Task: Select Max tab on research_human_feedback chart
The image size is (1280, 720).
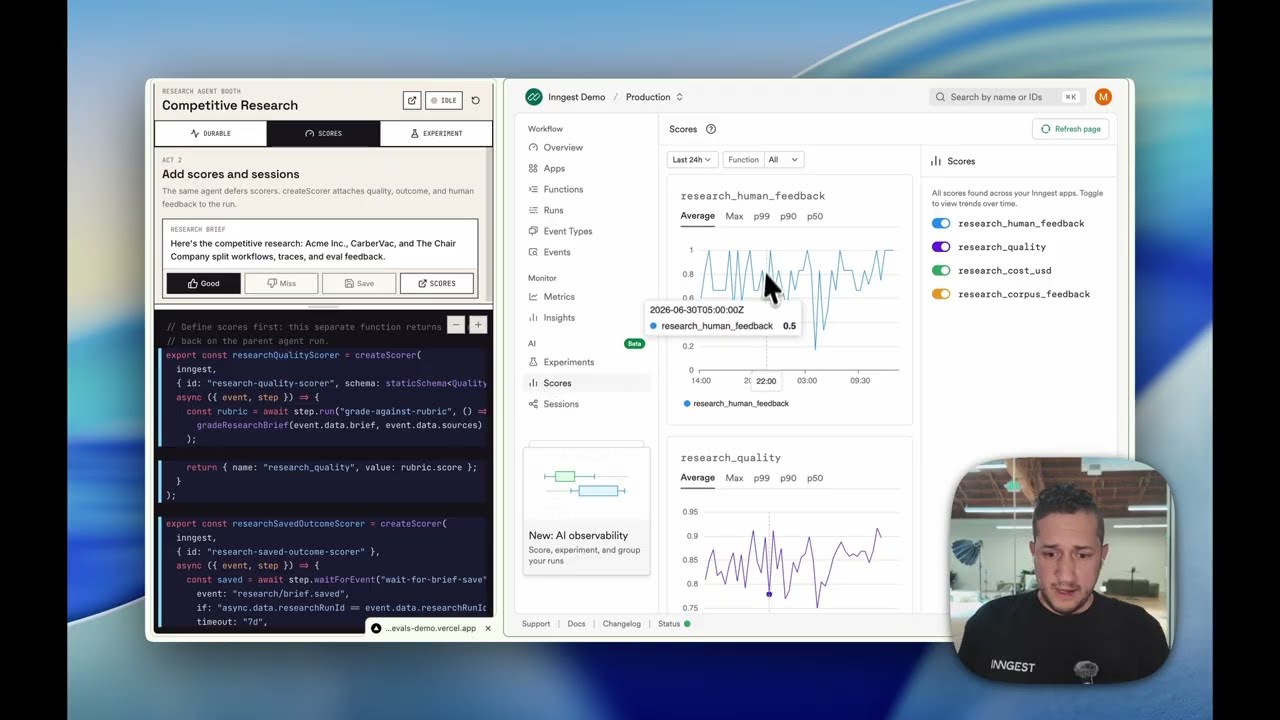Action: (x=734, y=216)
